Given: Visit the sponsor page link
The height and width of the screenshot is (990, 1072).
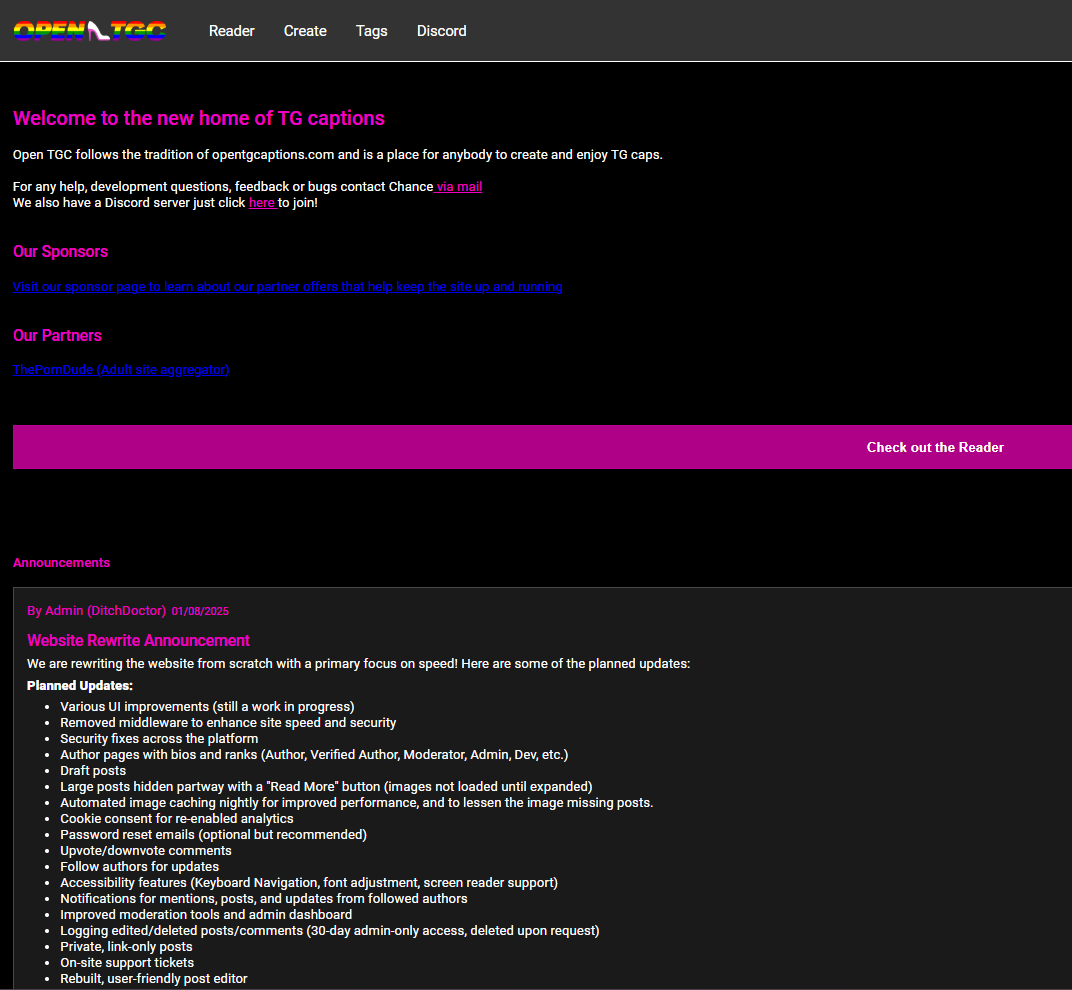Looking at the screenshot, I should [x=287, y=287].
